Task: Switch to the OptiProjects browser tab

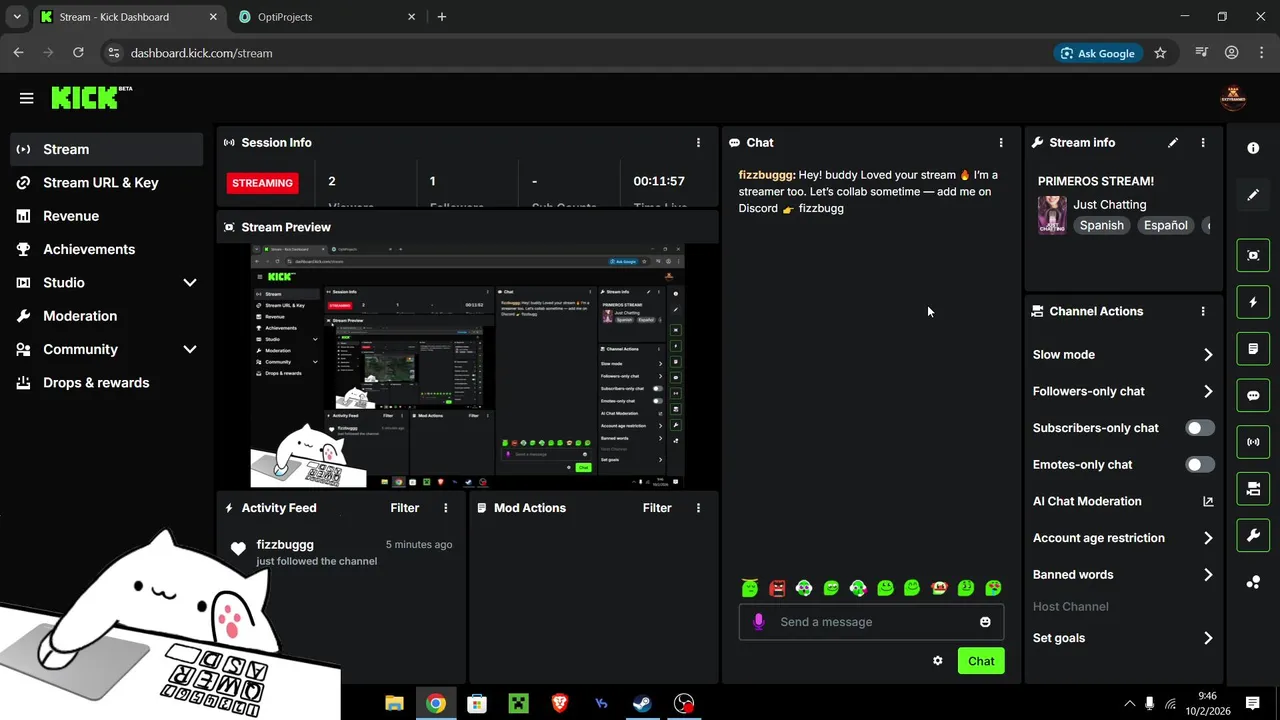Action: pos(325,17)
